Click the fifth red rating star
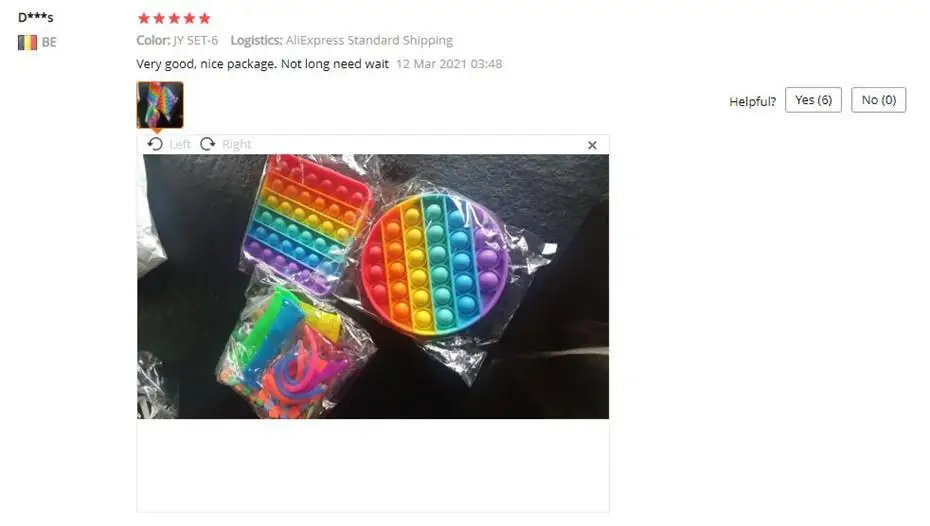This screenshot has height=526, width=930. point(205,18)
